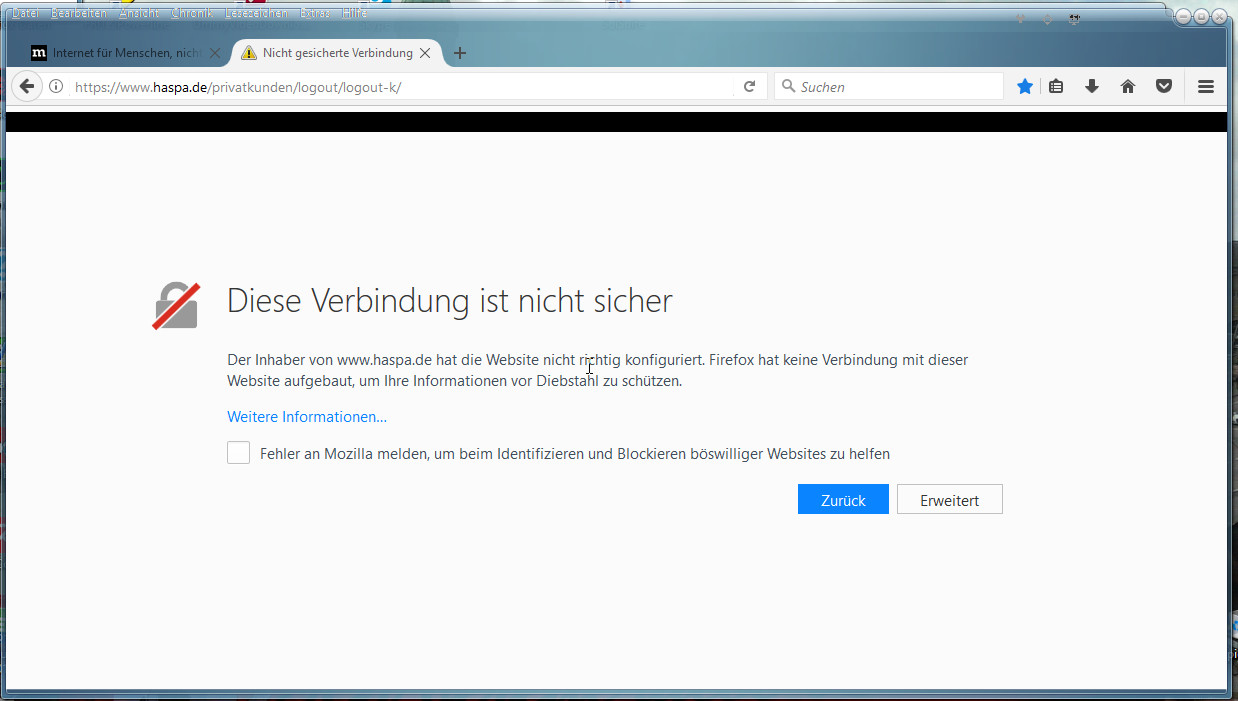Image resolution: width=1238 pixels, height=701 pixels.
Task: Open the Pocket icon
Action: point(1164,87)
